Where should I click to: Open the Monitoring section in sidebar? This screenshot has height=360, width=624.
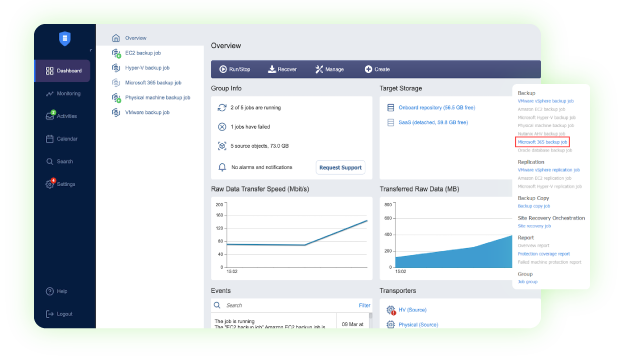pos(63,93)
